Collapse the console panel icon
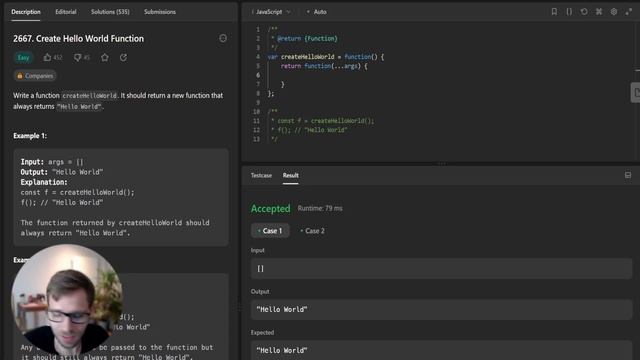The image size is (640, 360). pos(628,176)
